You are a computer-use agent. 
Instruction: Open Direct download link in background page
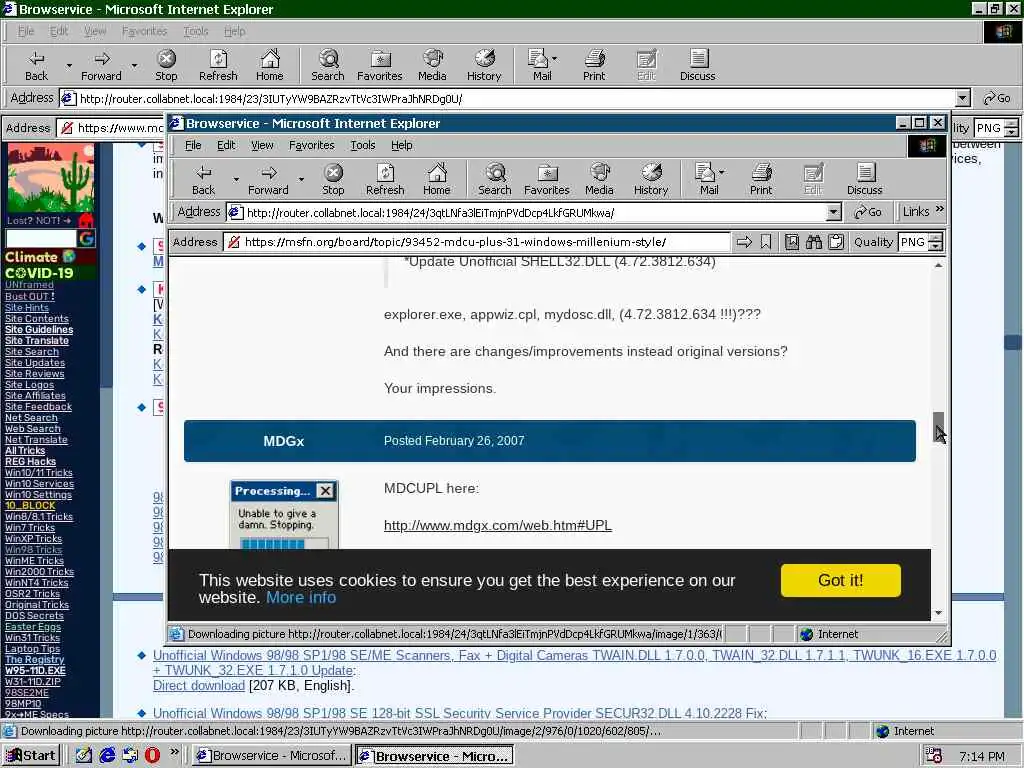[199, 686]
